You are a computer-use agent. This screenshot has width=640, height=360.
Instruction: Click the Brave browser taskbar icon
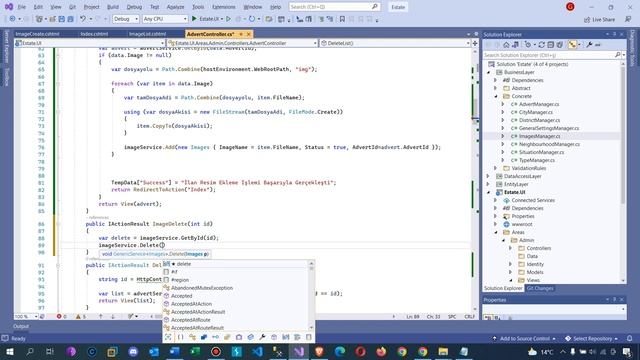coord(319,352)
